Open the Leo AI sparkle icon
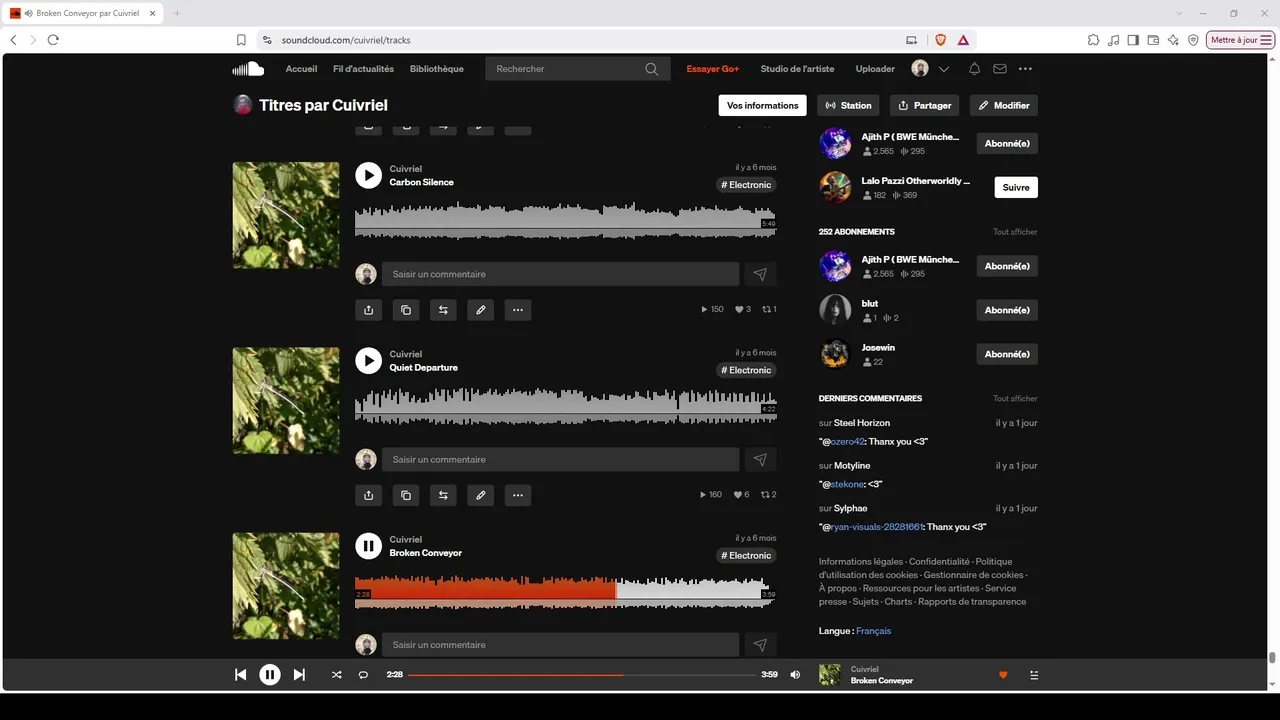Image resolution: width=1280 pixels, height=720 pixels. click(1173, 40)
